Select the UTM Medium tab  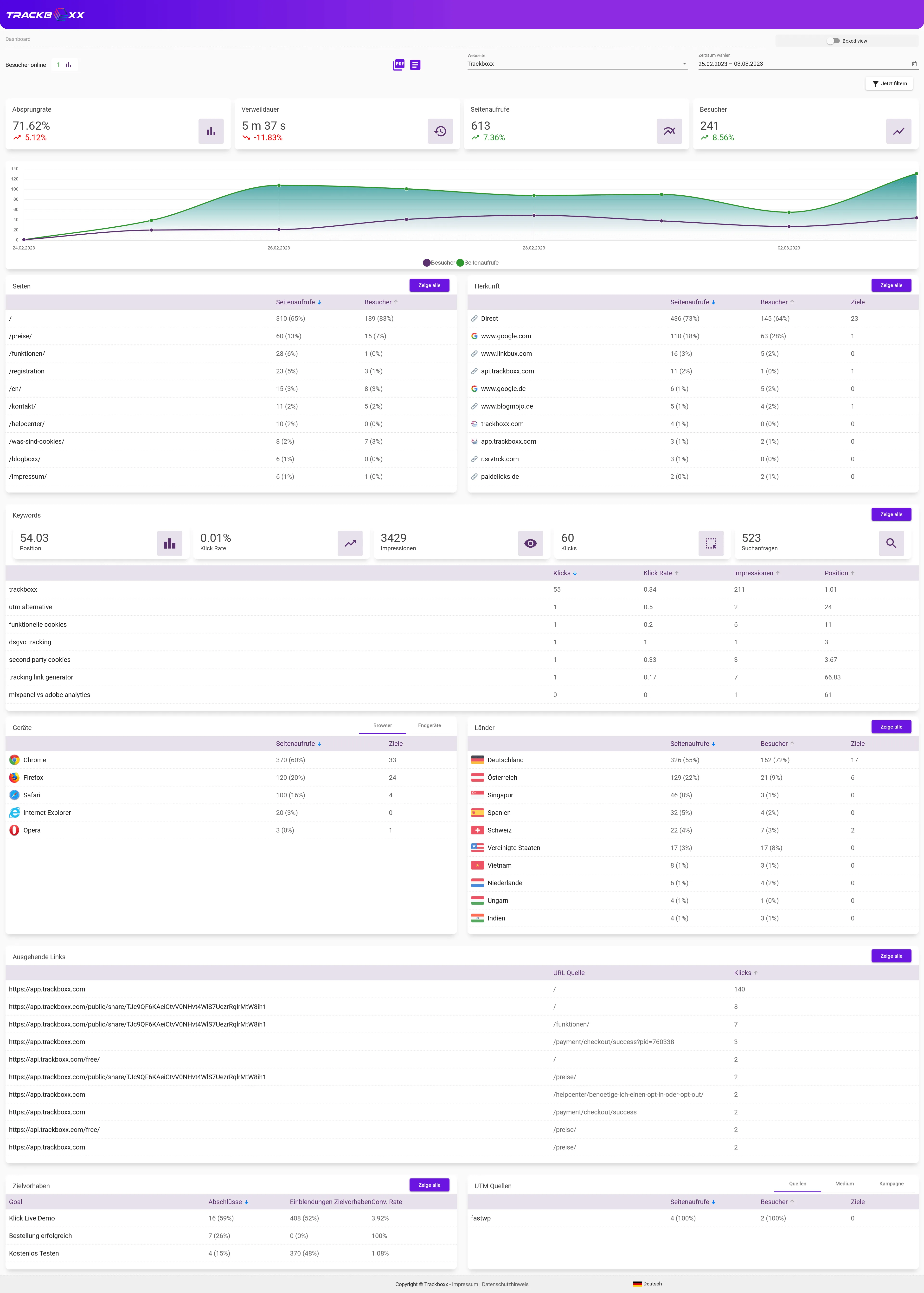(844, 1184)
